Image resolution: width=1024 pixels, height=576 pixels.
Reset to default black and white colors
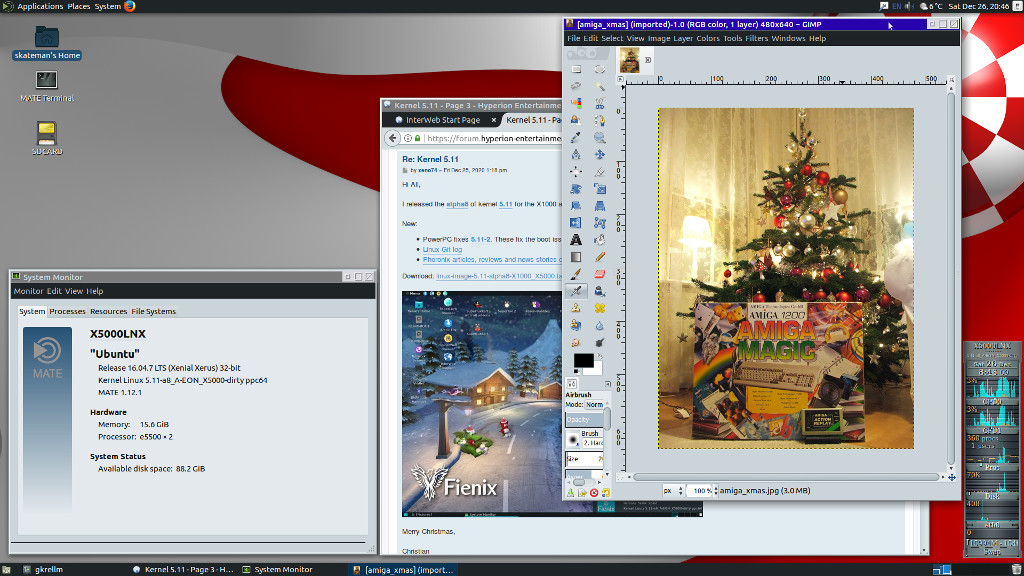click(576, 372)
